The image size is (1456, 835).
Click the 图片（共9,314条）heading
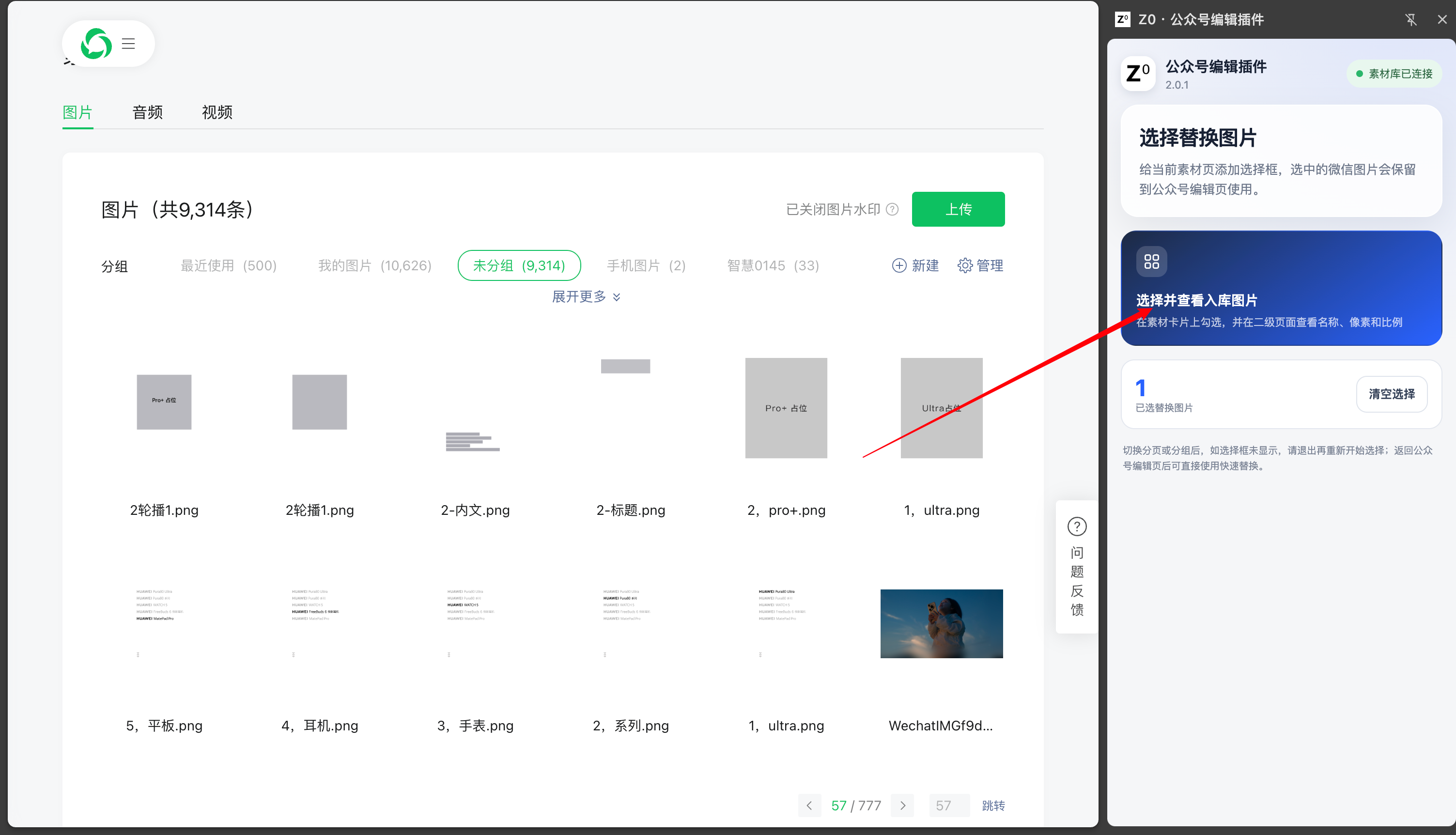177,209
